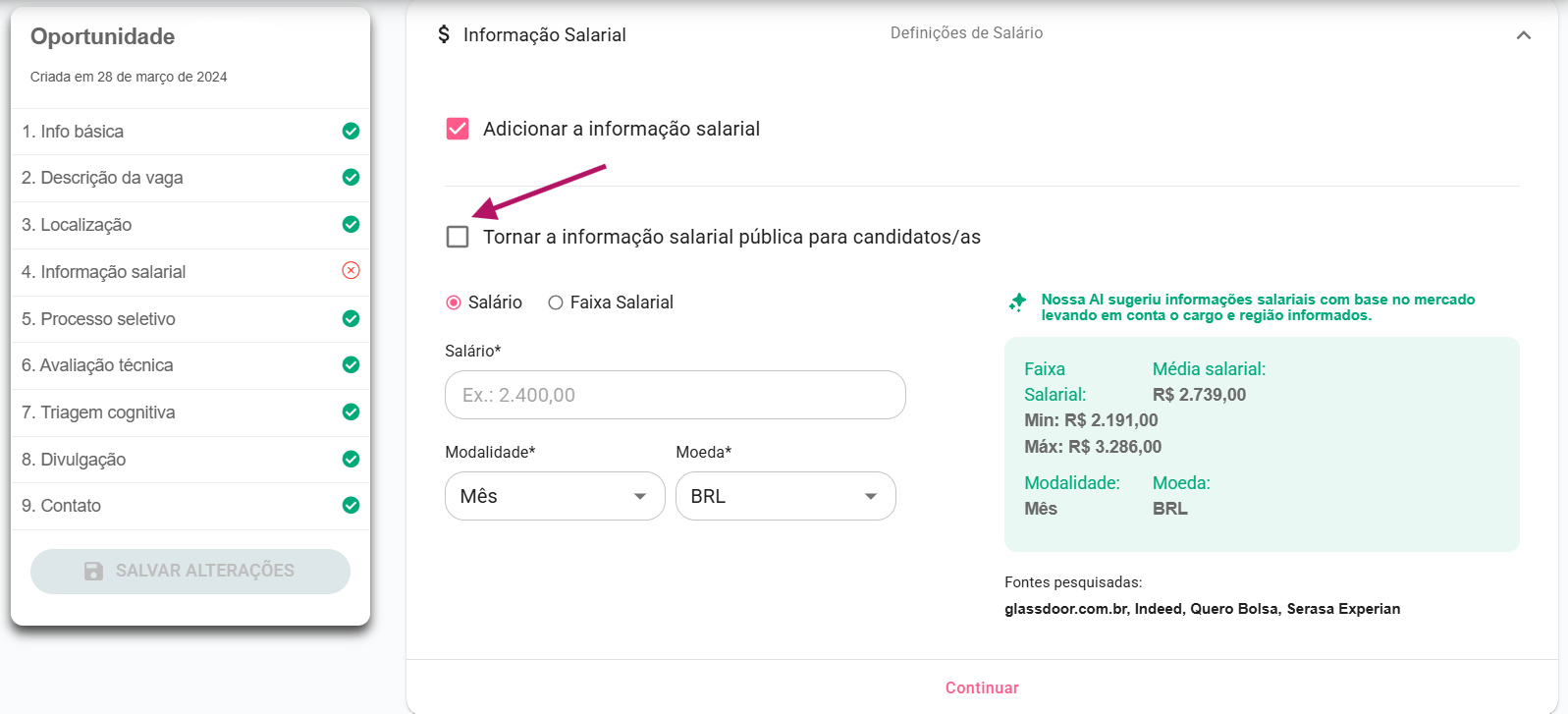Click into the Salário input field

point(675,395)
